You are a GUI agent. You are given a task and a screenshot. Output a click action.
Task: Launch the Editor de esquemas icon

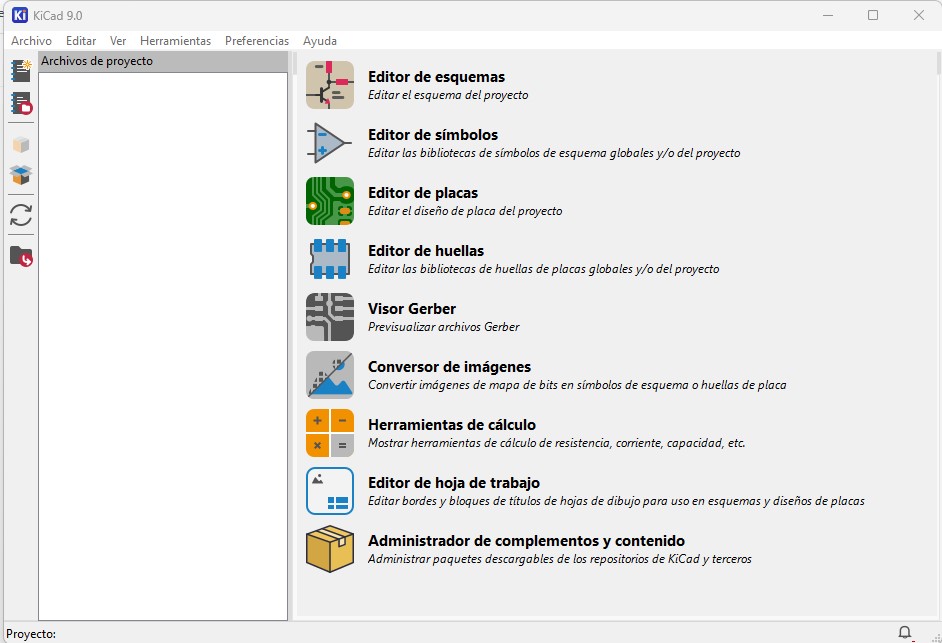pyautogui.click(x=330, y=85)
